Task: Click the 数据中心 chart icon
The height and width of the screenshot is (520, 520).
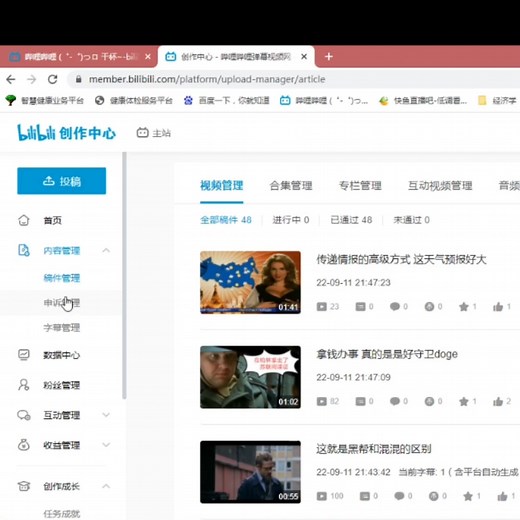Action: [24, 355]
